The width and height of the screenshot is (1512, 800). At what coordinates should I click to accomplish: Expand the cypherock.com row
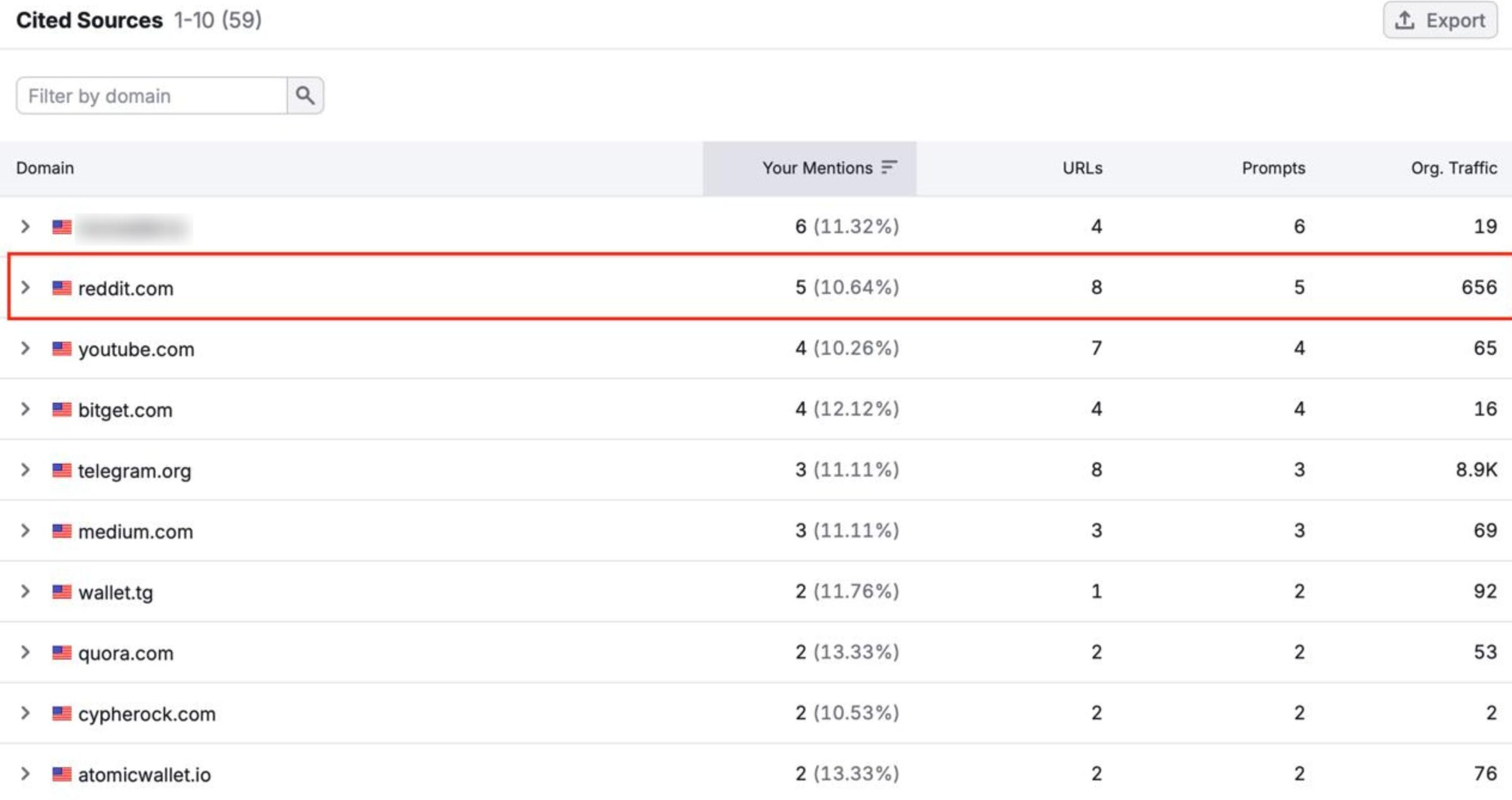coord(25,713)
